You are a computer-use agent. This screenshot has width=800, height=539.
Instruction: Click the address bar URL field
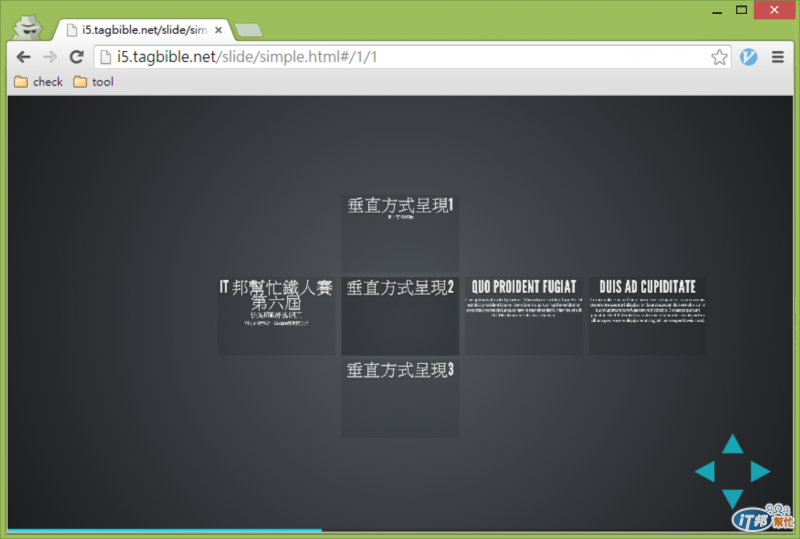412,57
